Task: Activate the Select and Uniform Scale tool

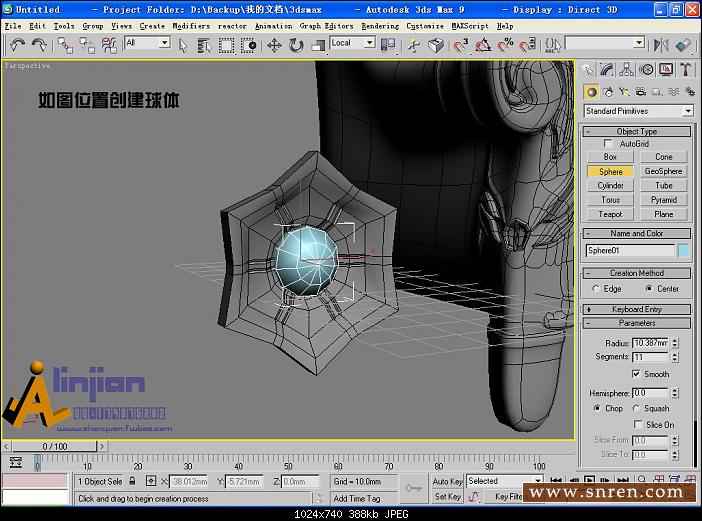Action: coord(318,45)
